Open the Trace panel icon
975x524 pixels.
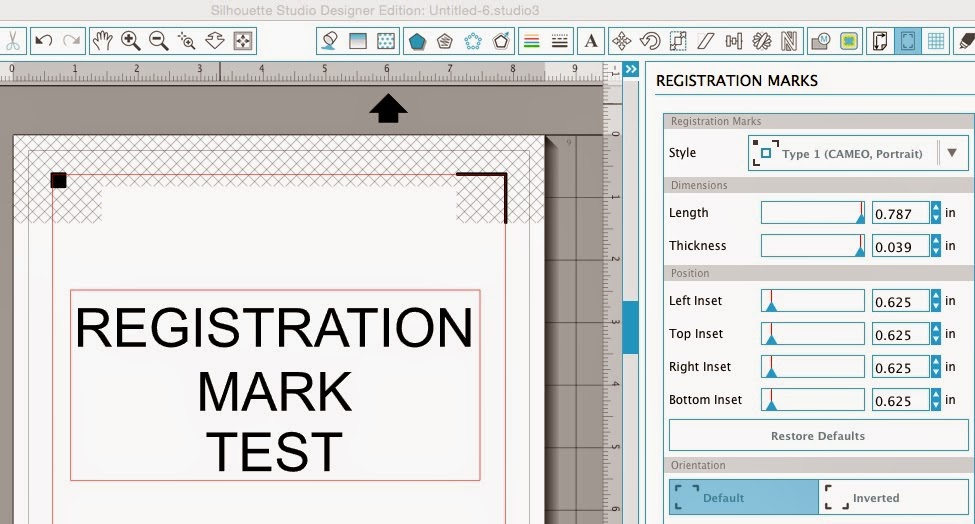click(x=849, y=41)
